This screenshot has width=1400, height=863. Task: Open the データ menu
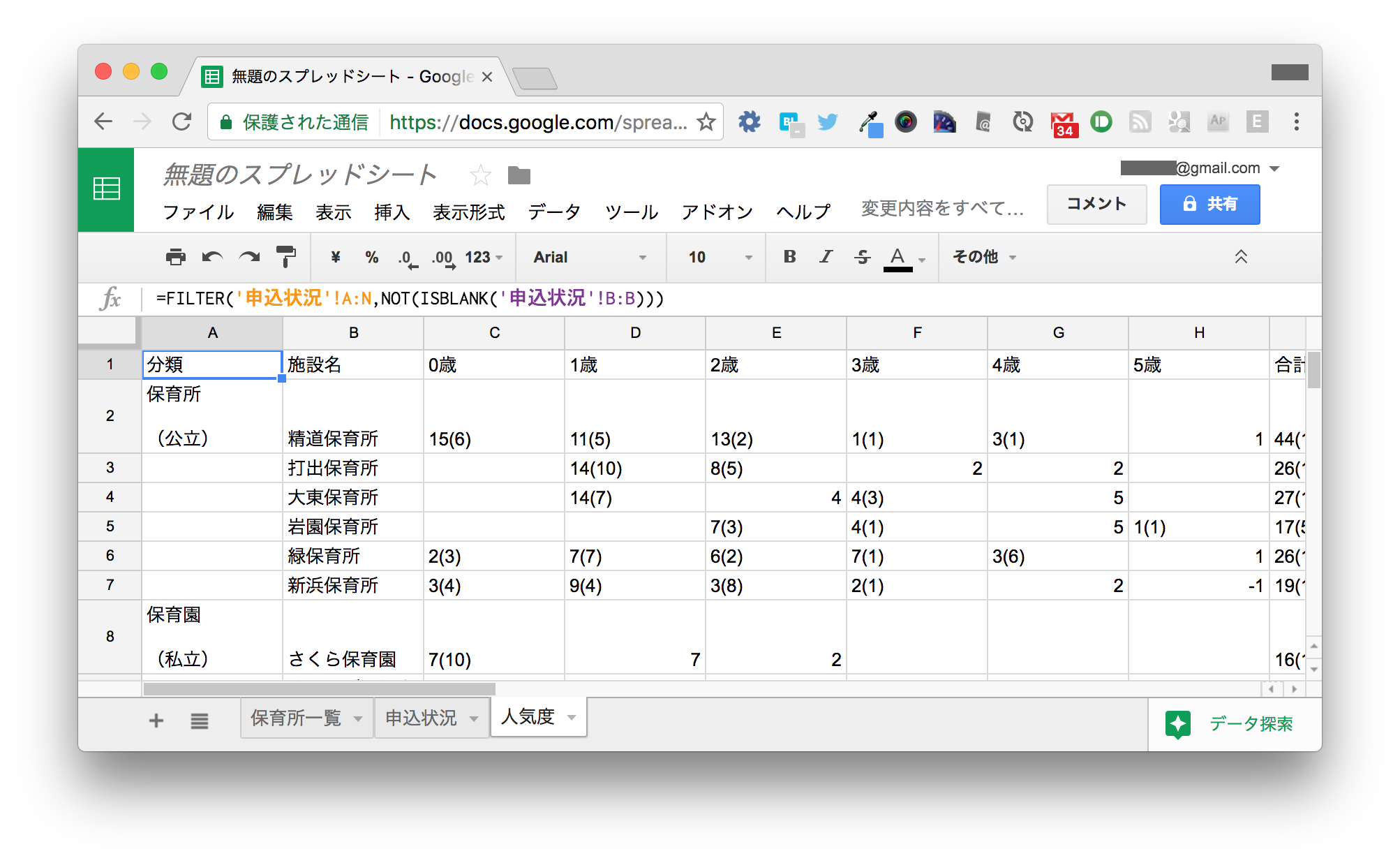(554, 212)
